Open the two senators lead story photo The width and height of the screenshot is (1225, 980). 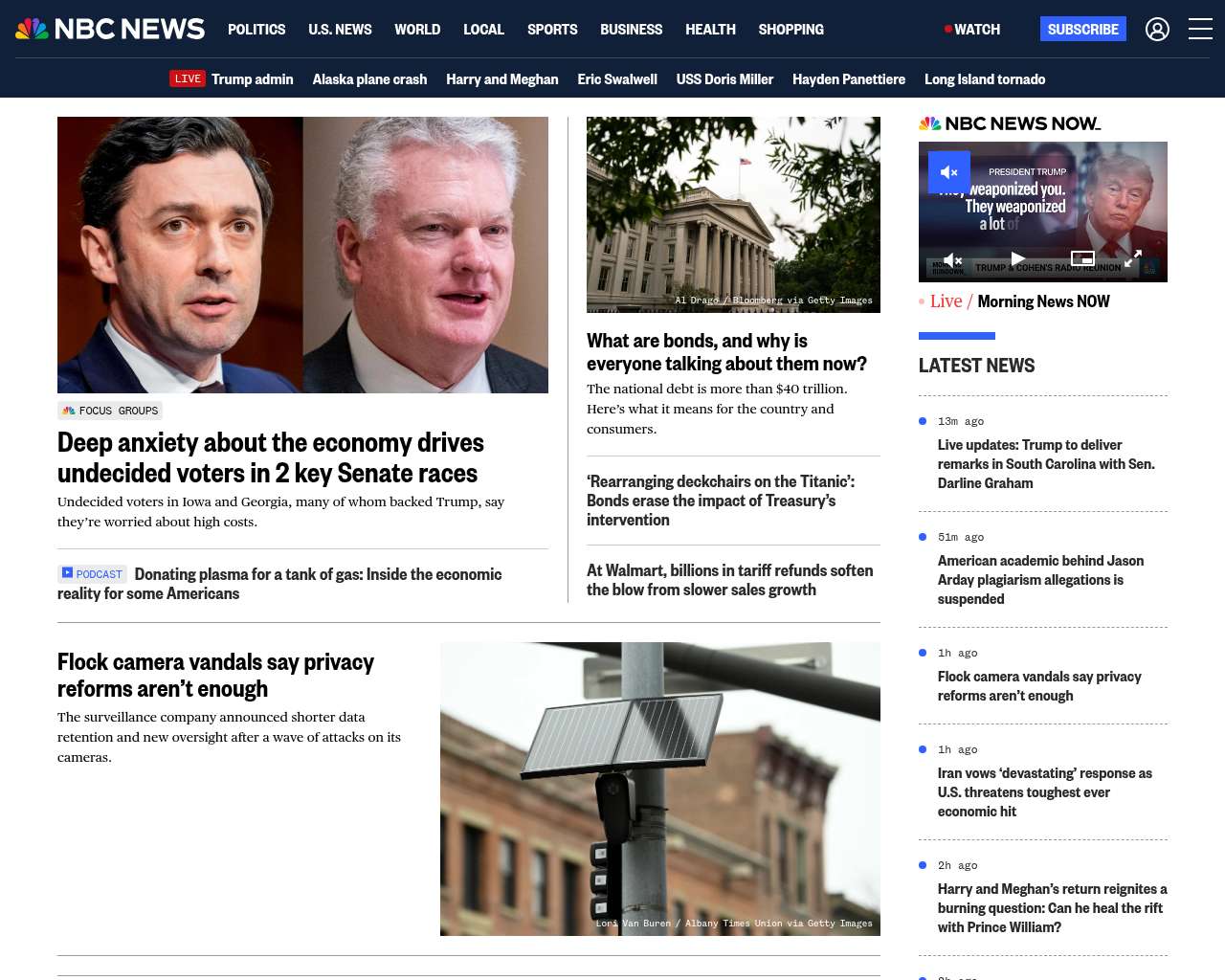pyautogui.click(x=302, y=255)
